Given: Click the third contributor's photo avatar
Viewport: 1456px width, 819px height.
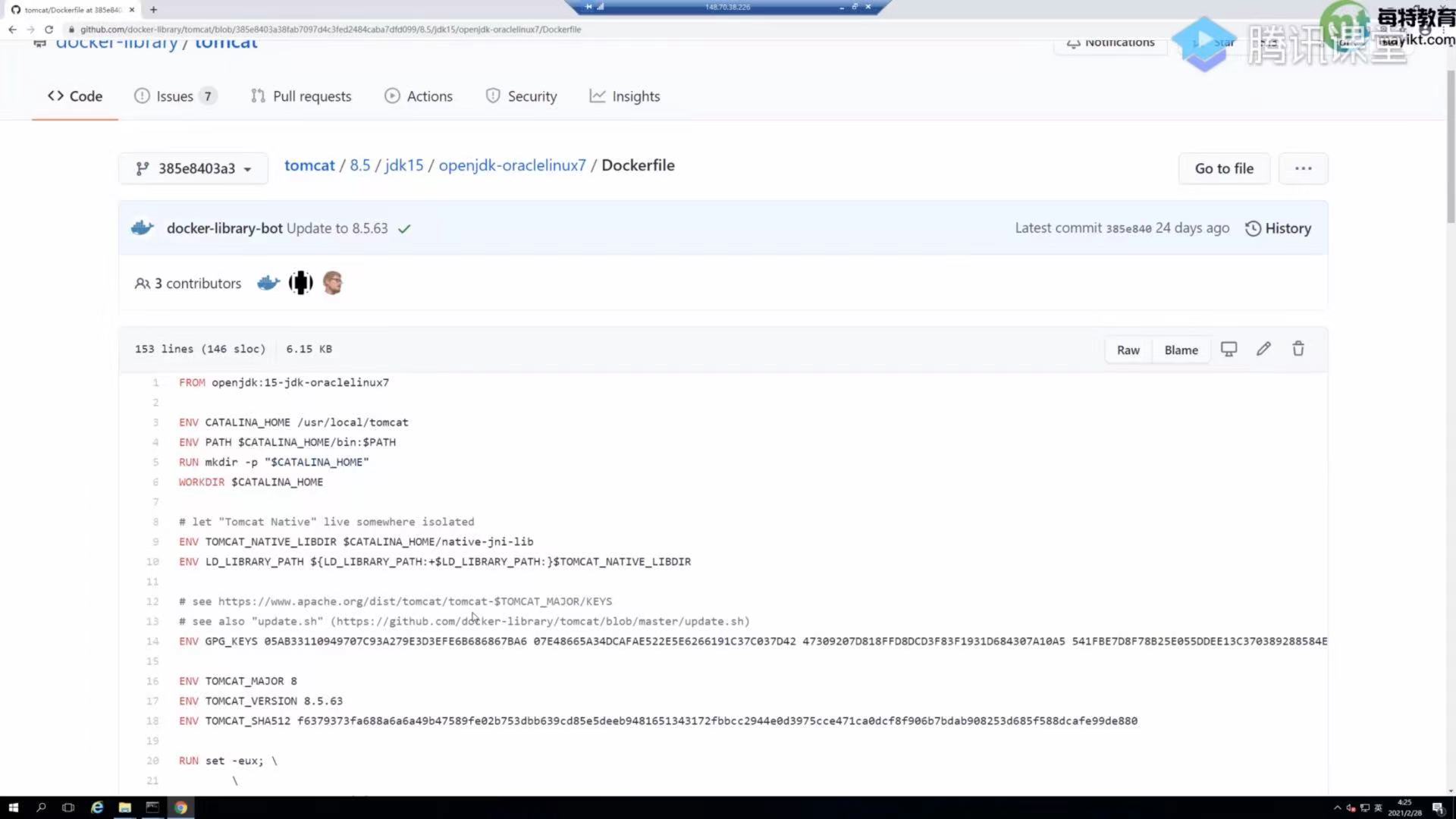Looking at the screenshot, I should [333, 283].
